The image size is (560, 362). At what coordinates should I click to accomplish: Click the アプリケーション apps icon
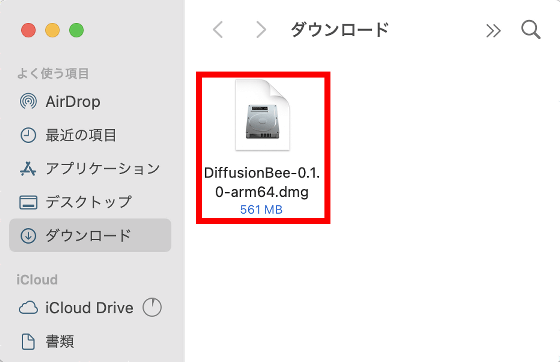coord(28,169)
